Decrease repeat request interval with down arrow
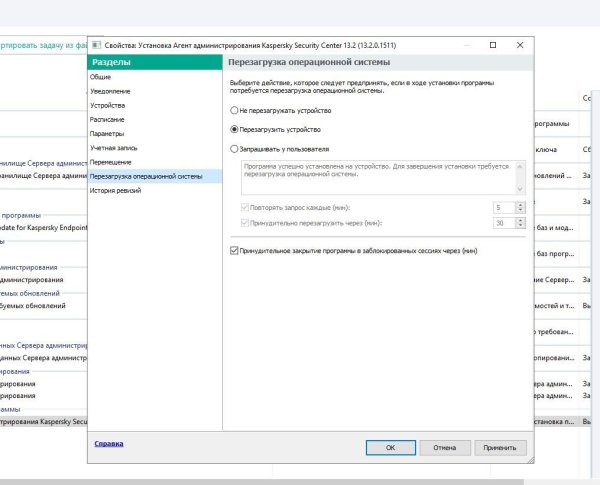600x485 pixels. click(x=520, y=210)
